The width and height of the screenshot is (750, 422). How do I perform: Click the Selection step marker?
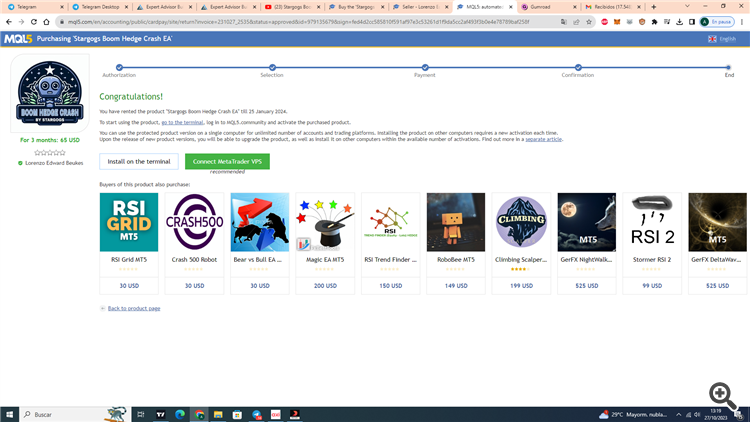(x=272, y=67)
